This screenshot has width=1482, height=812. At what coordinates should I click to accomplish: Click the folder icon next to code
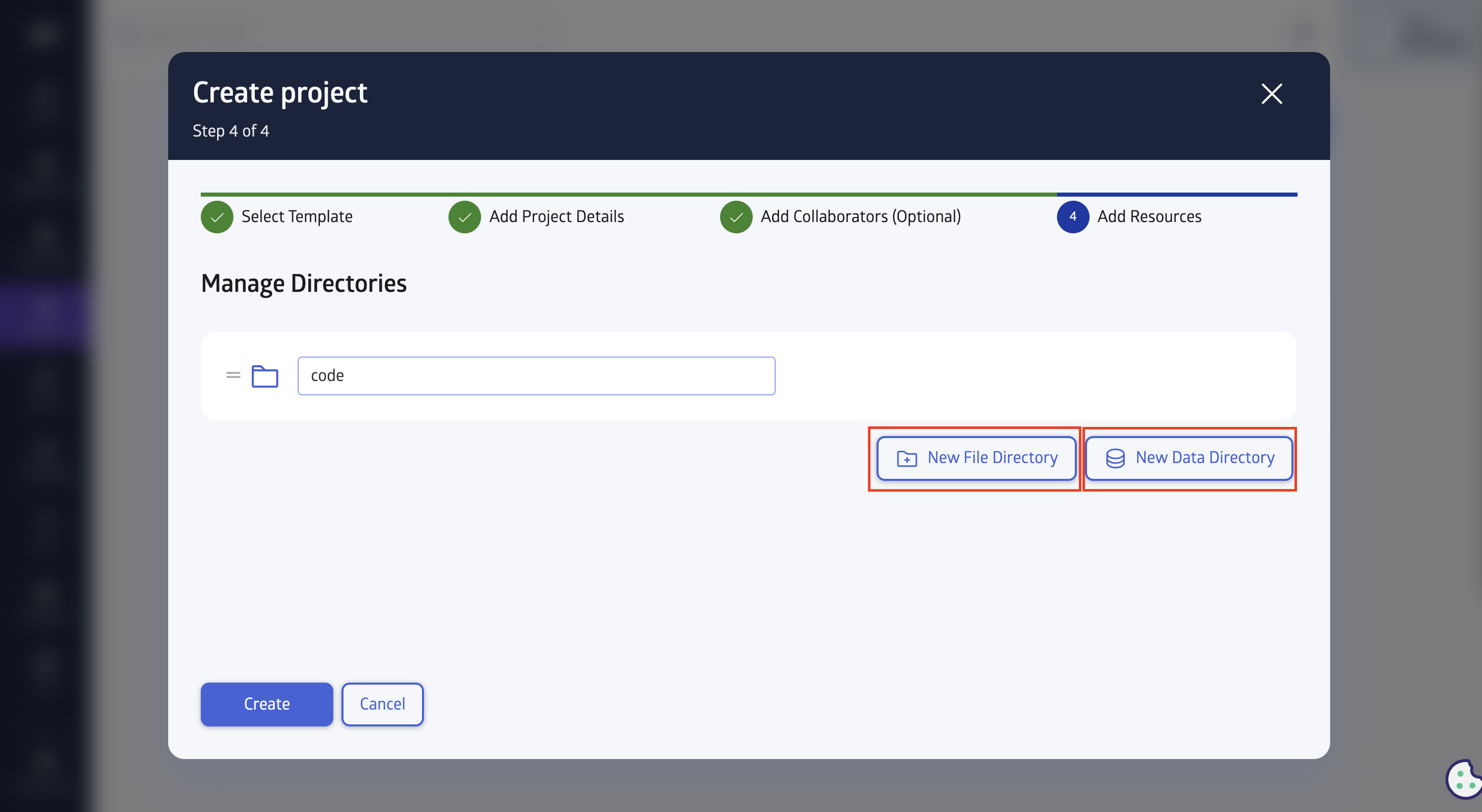point(265,374)
